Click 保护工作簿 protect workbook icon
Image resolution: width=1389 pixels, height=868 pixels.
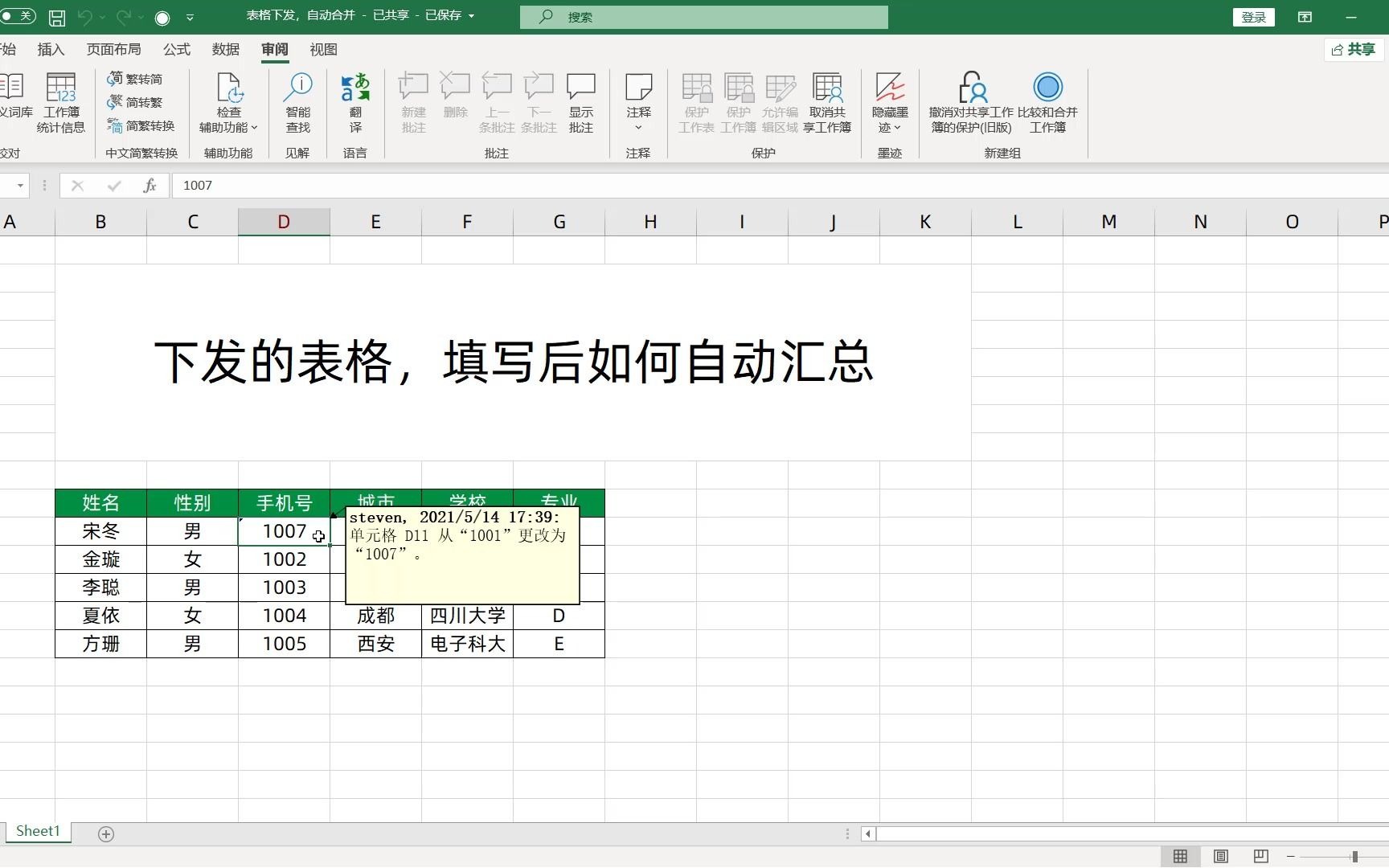point(738,102)
